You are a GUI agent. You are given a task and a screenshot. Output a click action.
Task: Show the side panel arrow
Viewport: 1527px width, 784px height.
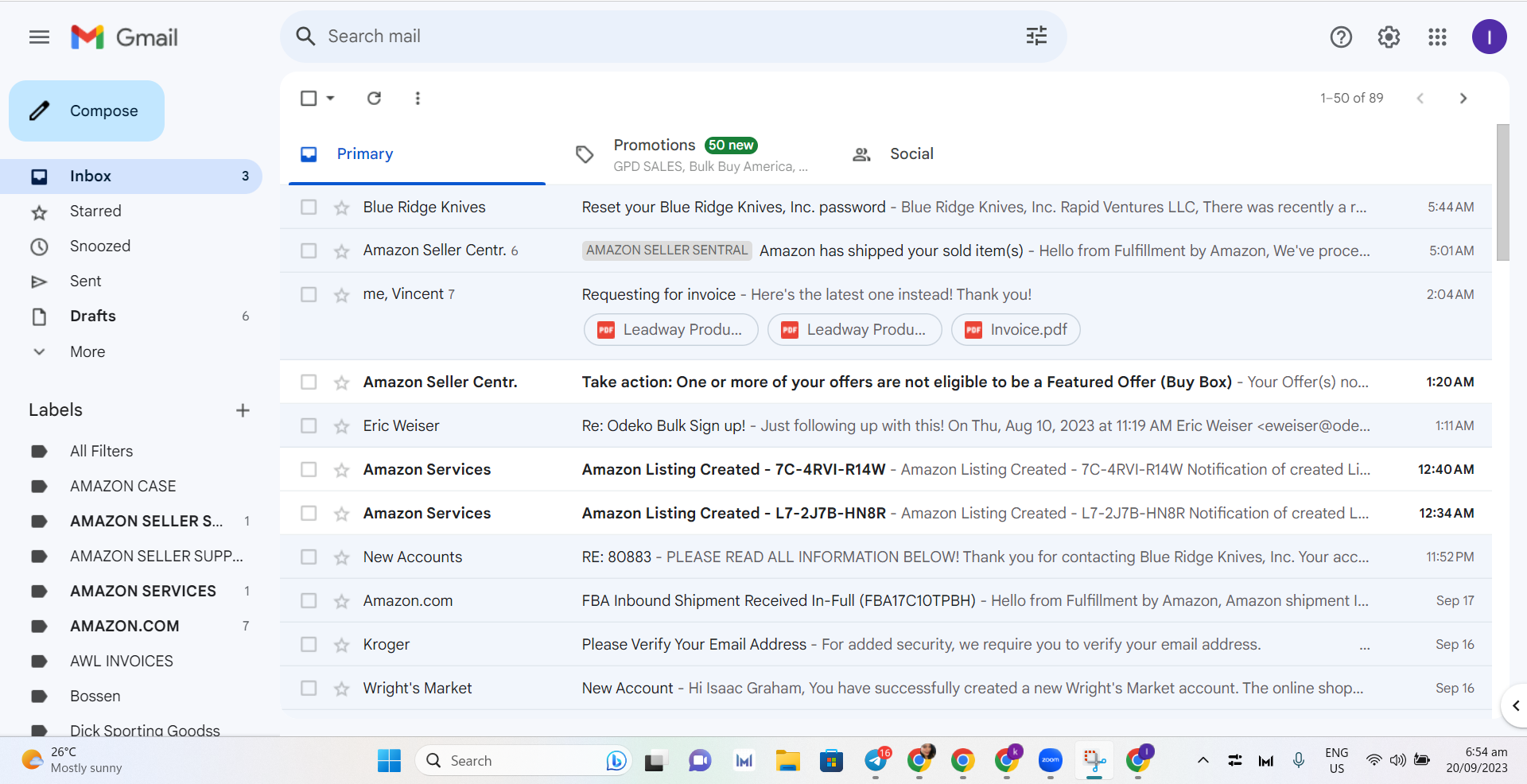[1515, 705]
